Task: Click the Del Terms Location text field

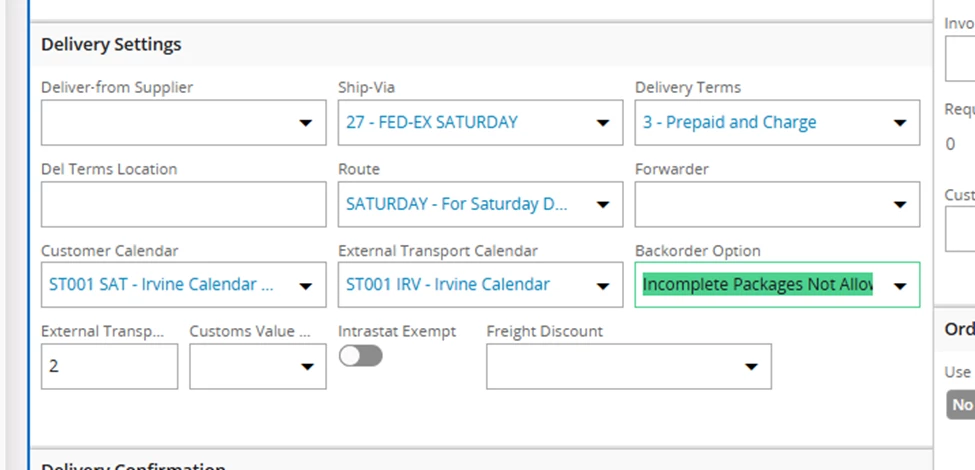Action: [183, 204]
